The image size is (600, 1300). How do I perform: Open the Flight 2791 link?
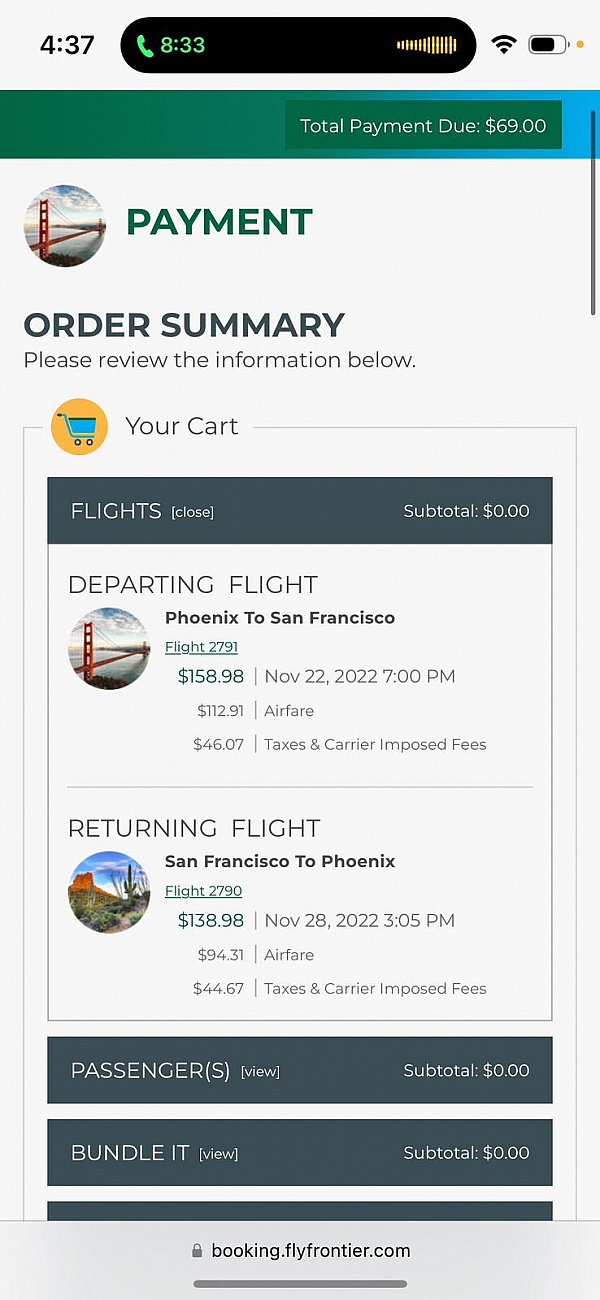pyautogui.click(x=201, y=647)
